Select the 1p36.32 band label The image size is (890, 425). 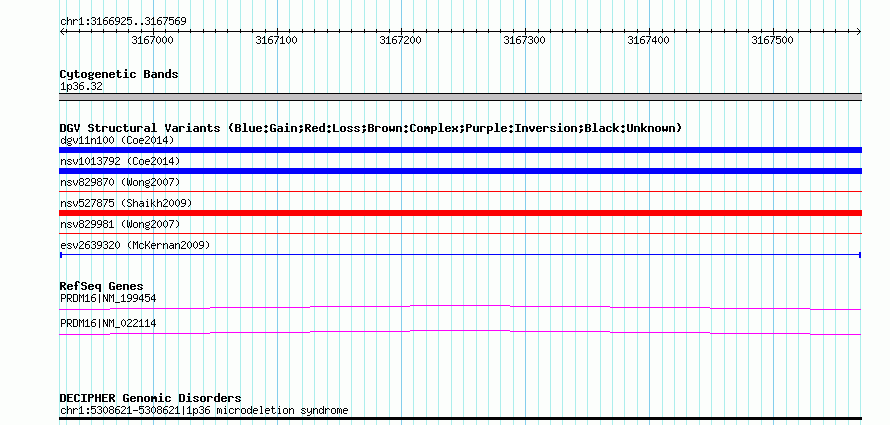tap(81, 87)
